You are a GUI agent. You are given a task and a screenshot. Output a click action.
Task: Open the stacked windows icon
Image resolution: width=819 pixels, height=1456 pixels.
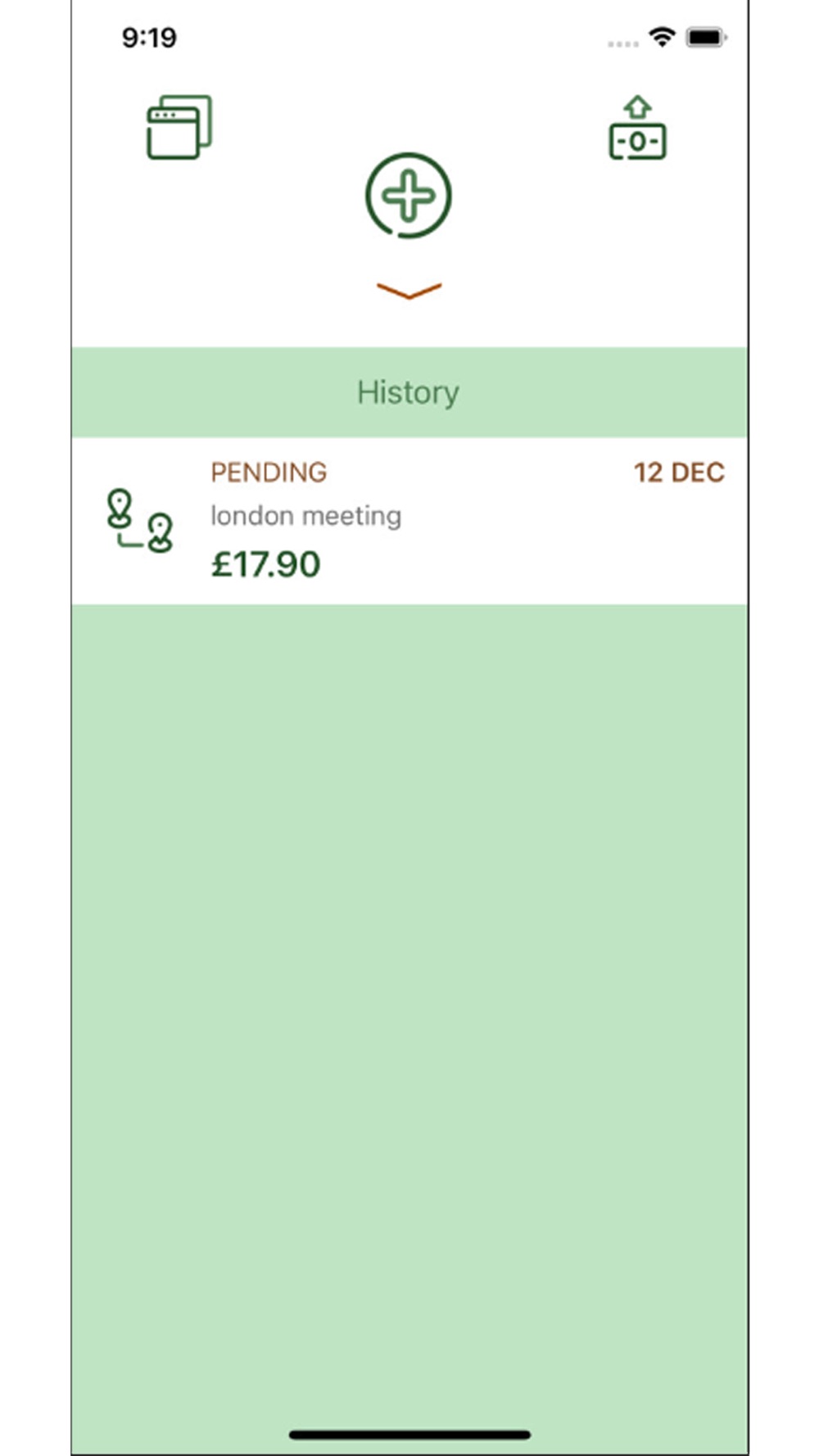coord(179,127)
